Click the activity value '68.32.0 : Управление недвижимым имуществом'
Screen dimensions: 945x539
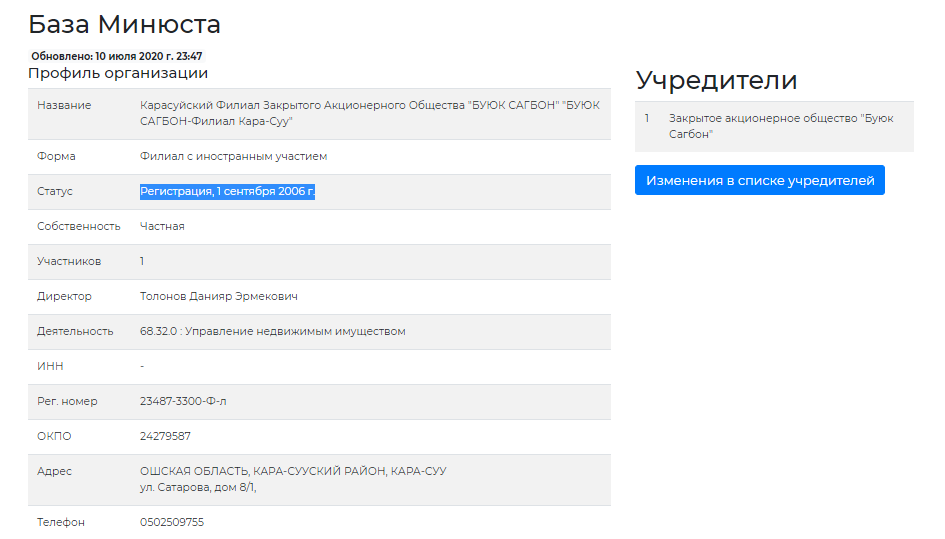click(272, 331)
